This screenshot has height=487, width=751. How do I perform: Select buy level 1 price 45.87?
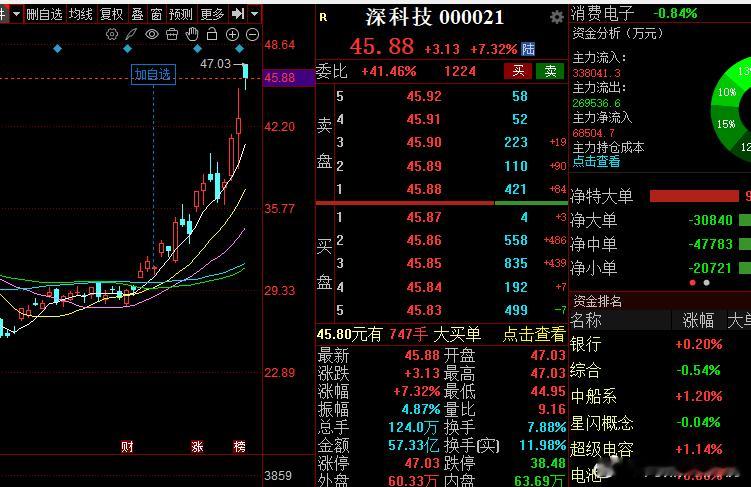coord(424,217)
